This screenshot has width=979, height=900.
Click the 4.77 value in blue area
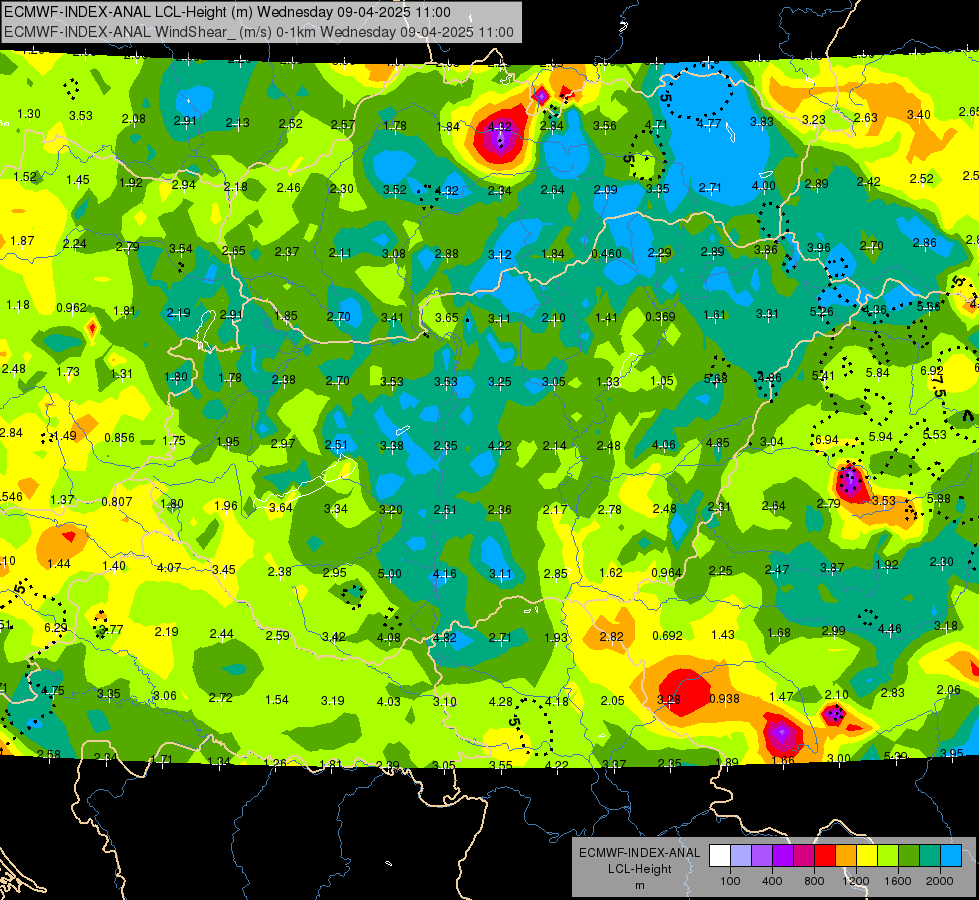click(710, 124)
